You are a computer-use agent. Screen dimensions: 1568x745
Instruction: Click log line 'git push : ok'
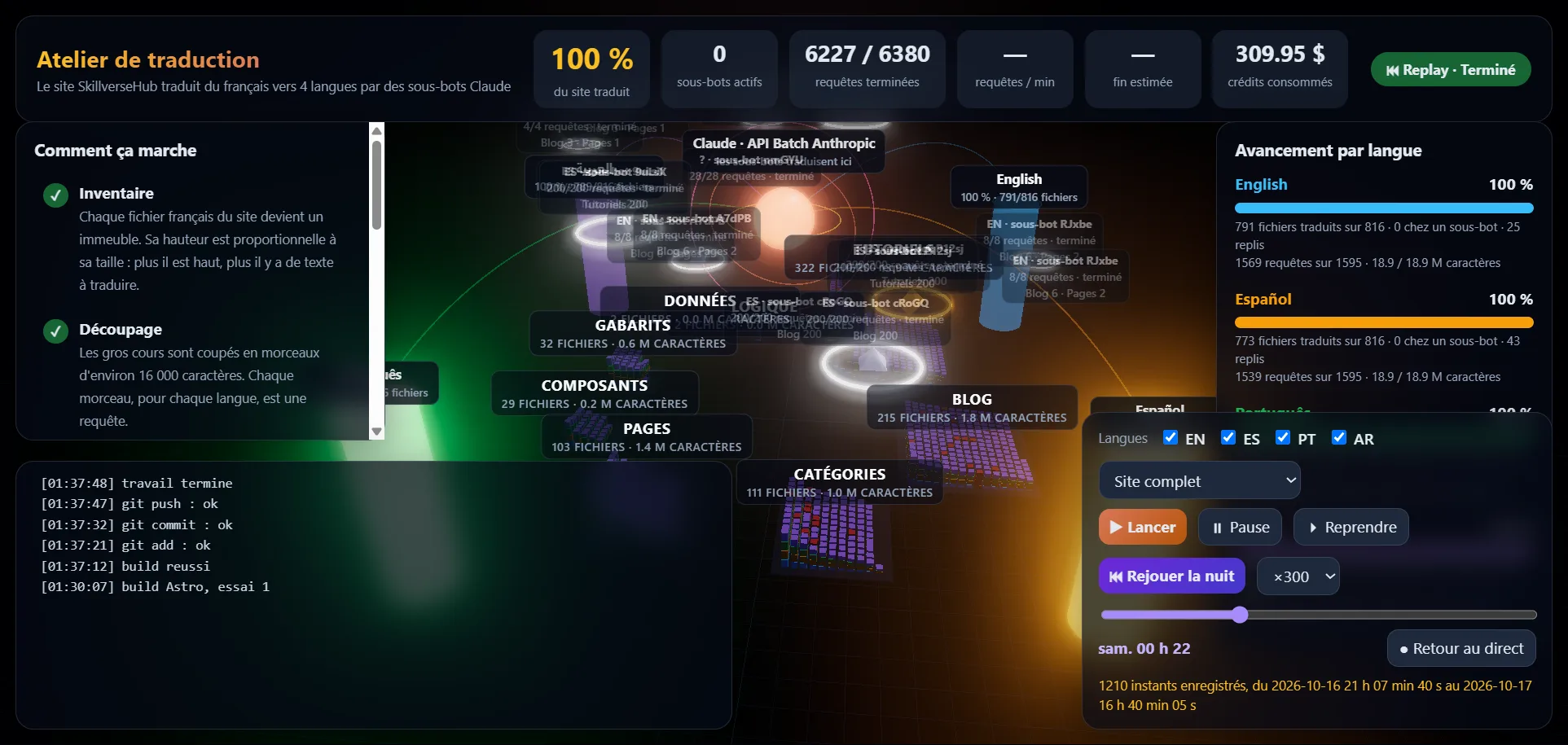pos(130,504)
